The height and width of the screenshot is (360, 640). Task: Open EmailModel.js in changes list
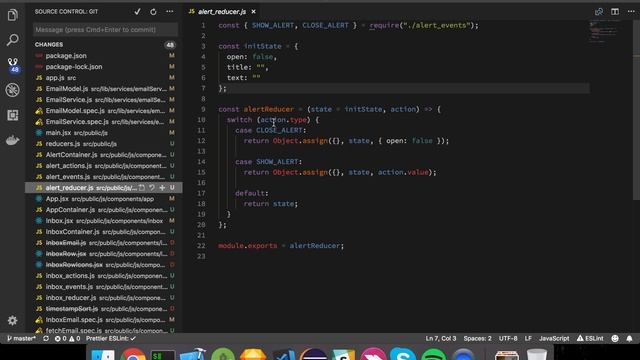coord(104,89)
